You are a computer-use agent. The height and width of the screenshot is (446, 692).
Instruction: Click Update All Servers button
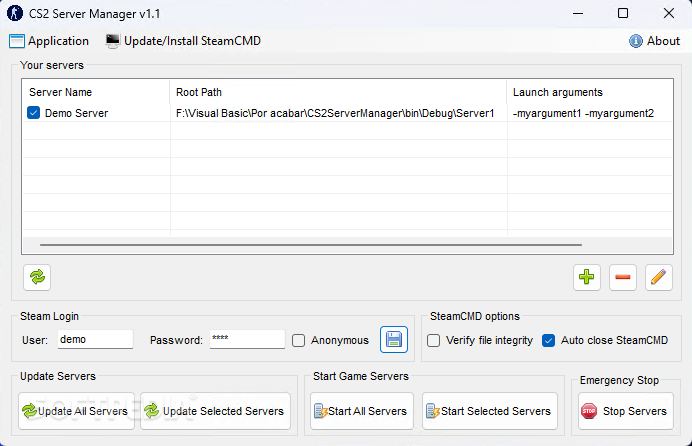point(76,411)
